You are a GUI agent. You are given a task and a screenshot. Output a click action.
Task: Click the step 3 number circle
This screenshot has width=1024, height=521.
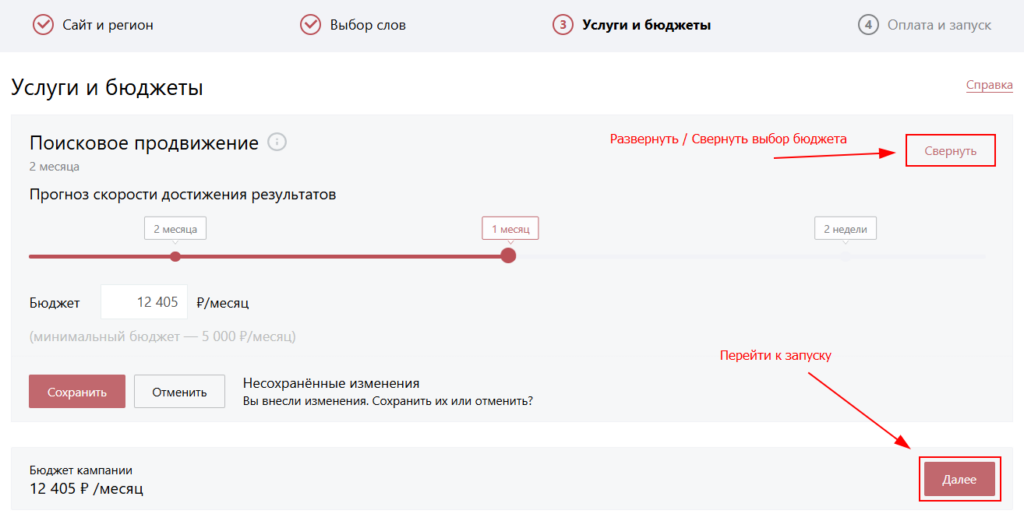[562, 25]
